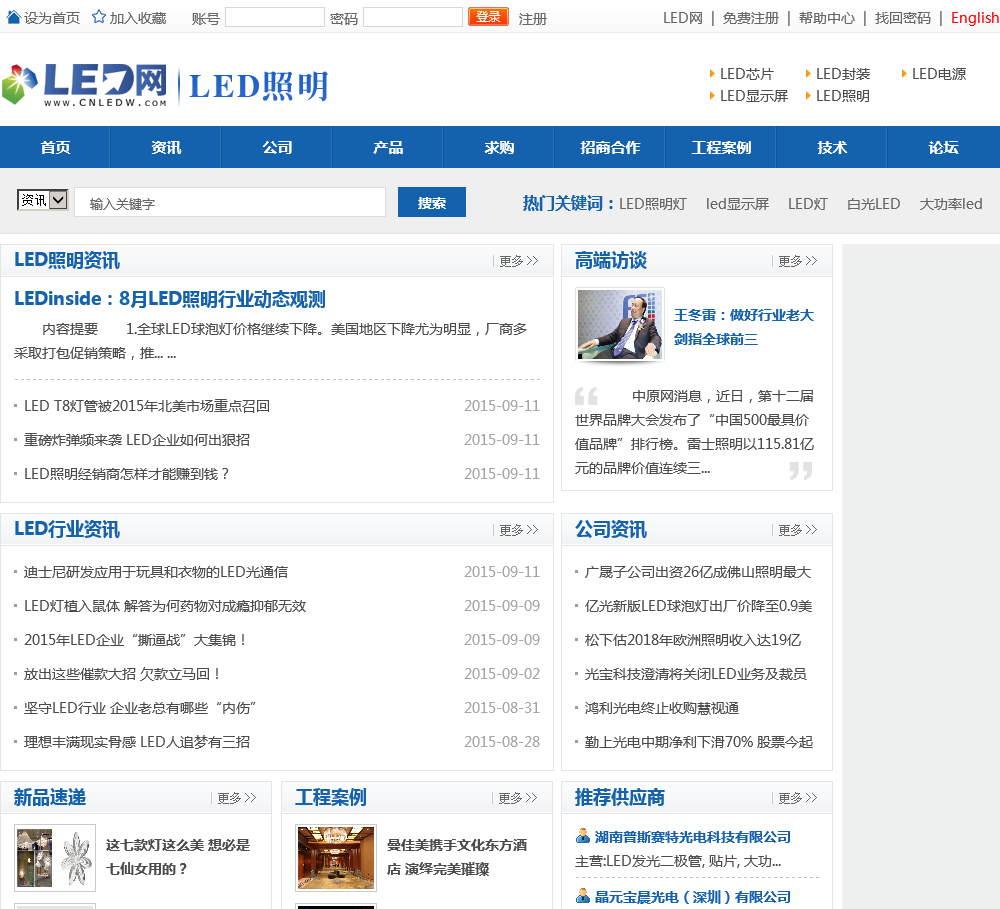Open the 王冬雷 interview photo
This screenshot has width=1000, height=909.
coord(620,324)
